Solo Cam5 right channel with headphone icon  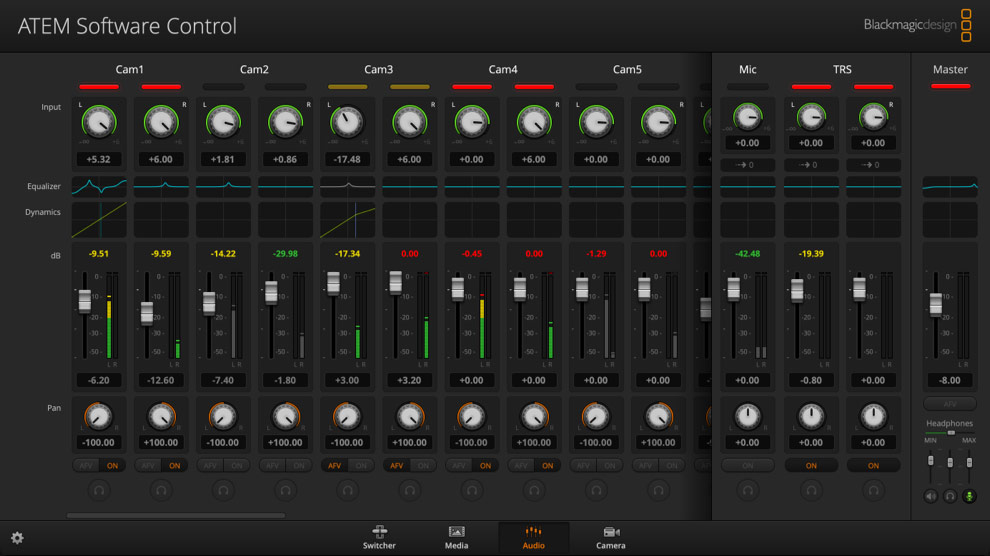[659, 490]
